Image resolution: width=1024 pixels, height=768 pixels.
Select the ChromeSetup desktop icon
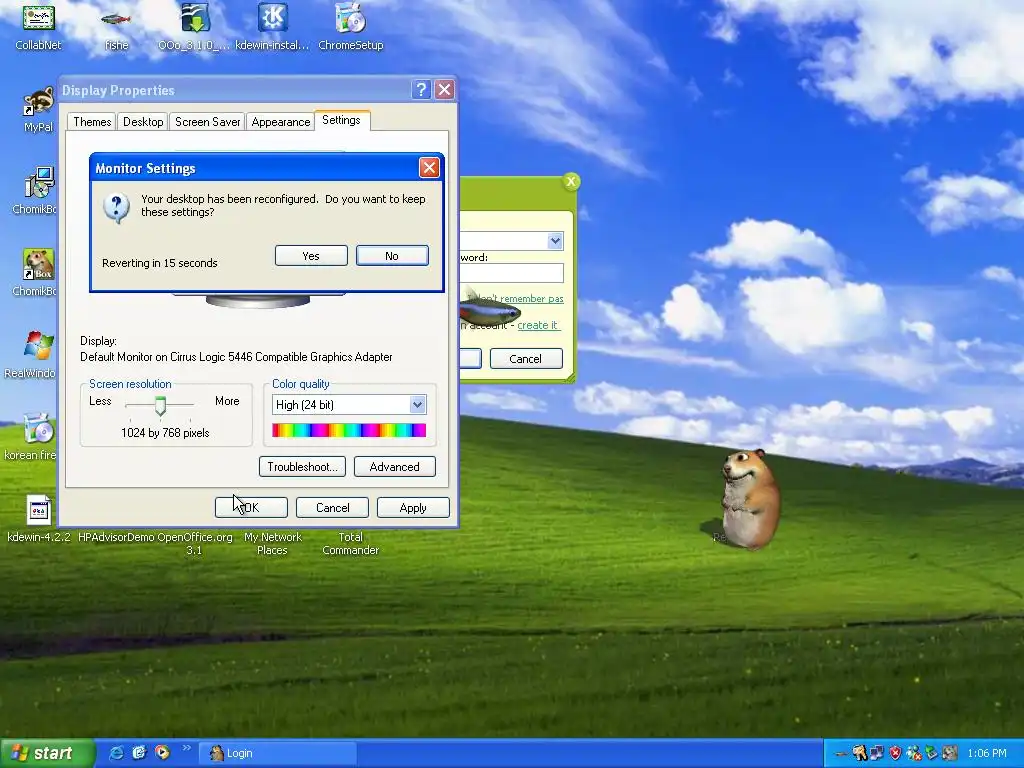[x=351, y=18]
